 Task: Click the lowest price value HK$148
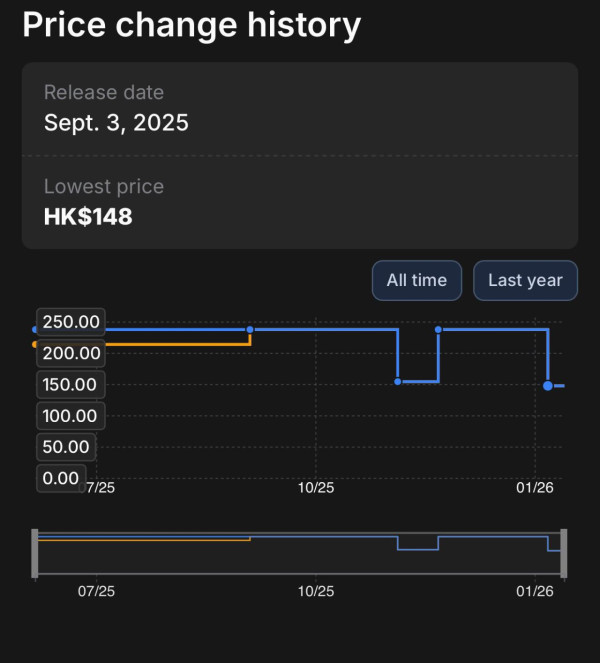coord(88,216)
